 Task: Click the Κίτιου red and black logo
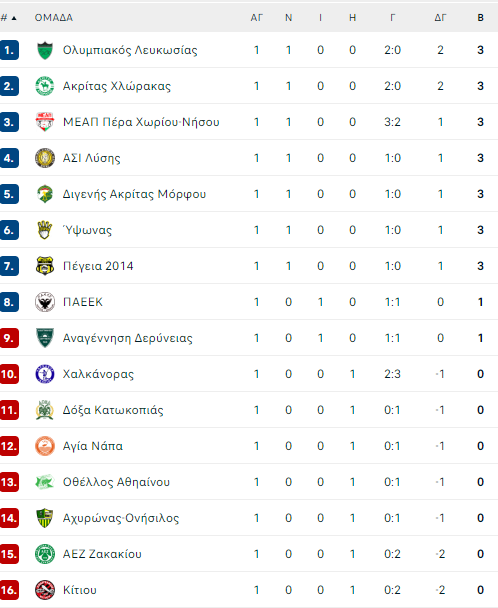pyautogui.click(x=45, y=590)
